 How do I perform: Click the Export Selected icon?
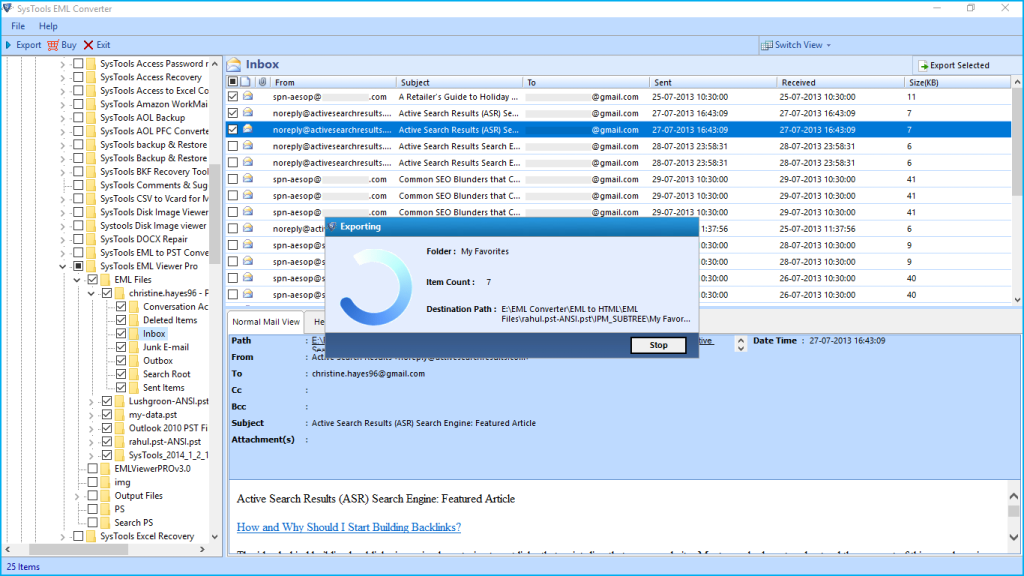tap(923, 65)
